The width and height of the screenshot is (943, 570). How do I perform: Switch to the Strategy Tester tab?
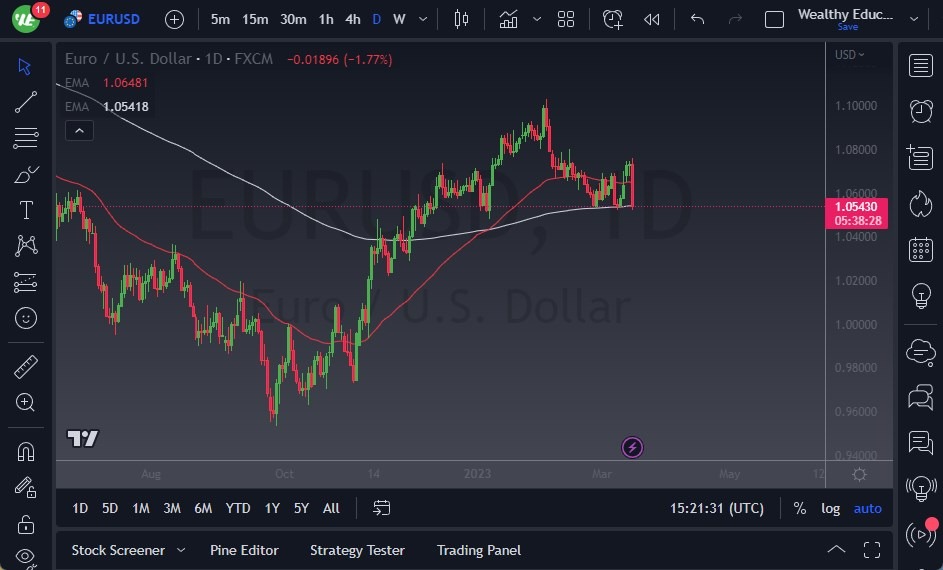click(x=357, y=550)
